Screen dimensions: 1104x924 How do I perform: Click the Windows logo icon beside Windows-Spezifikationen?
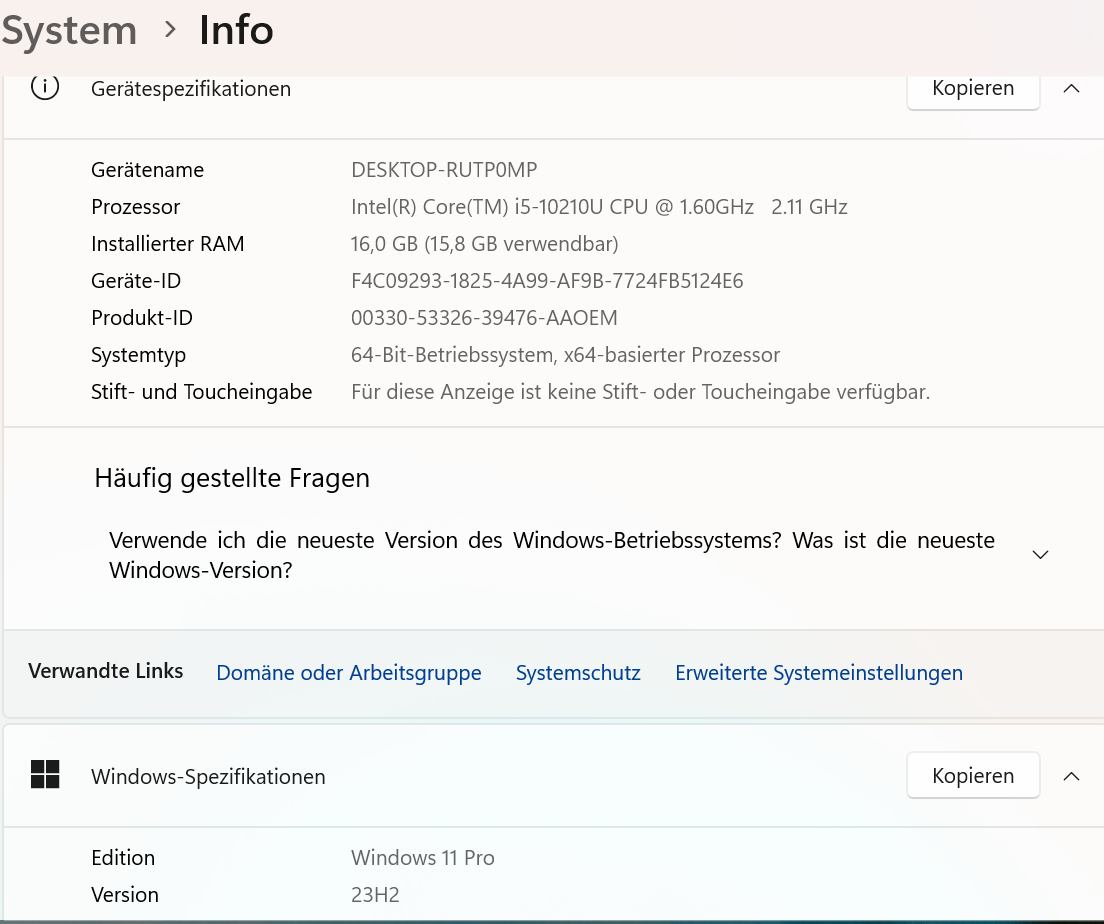click(x=45, y=775)
